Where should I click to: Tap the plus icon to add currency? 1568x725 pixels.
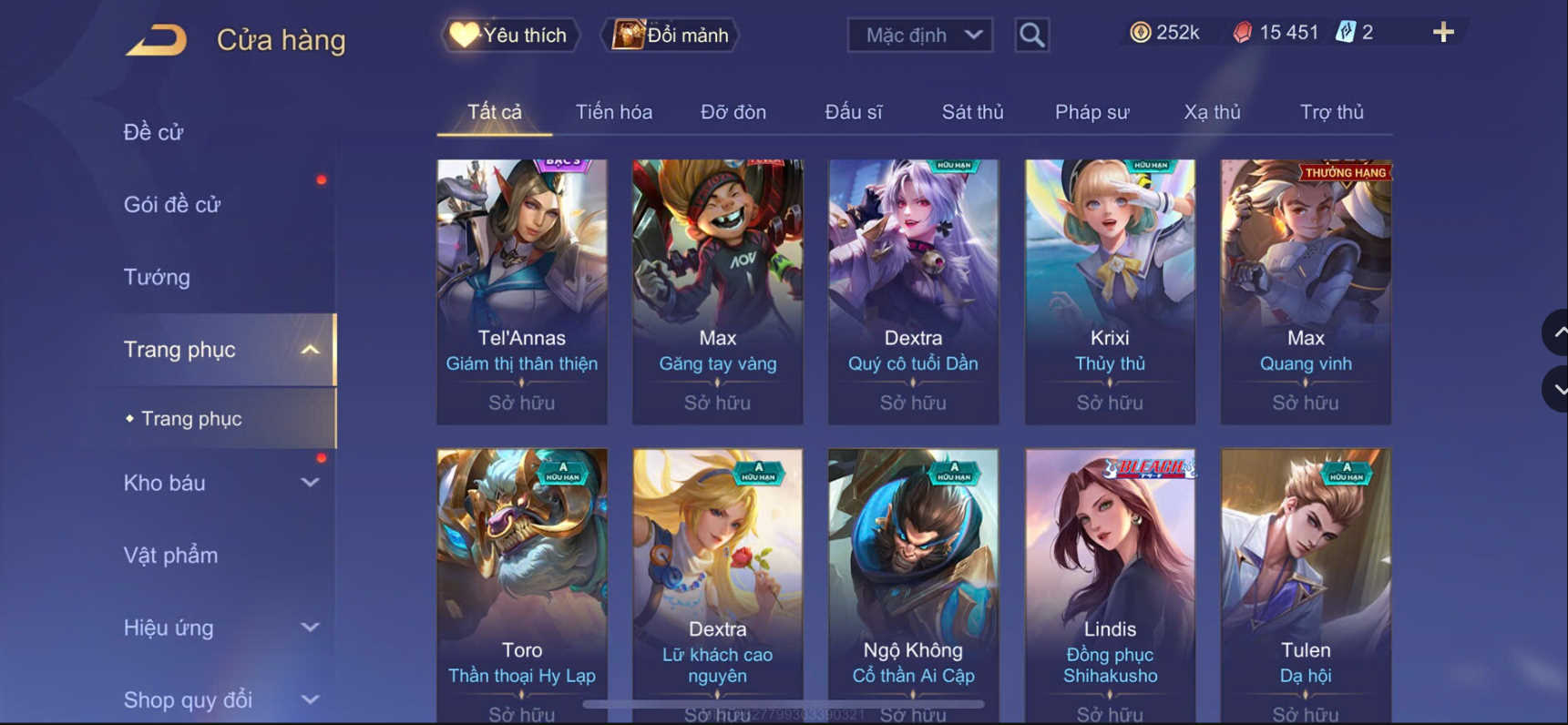(x=1443, y=33)
